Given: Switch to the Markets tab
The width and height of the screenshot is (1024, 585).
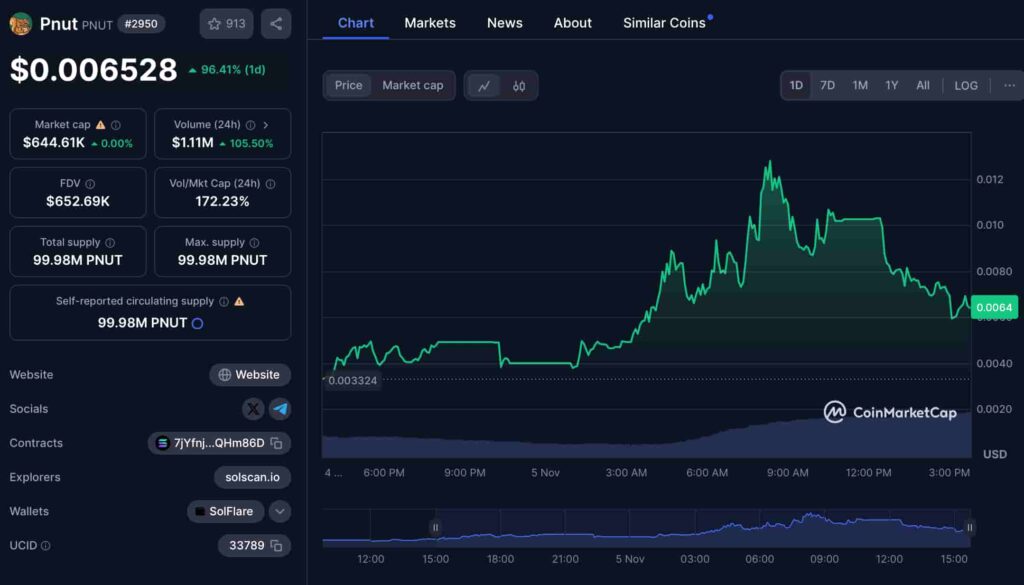Looking at the screenshot, I should [x=430, y=23].
